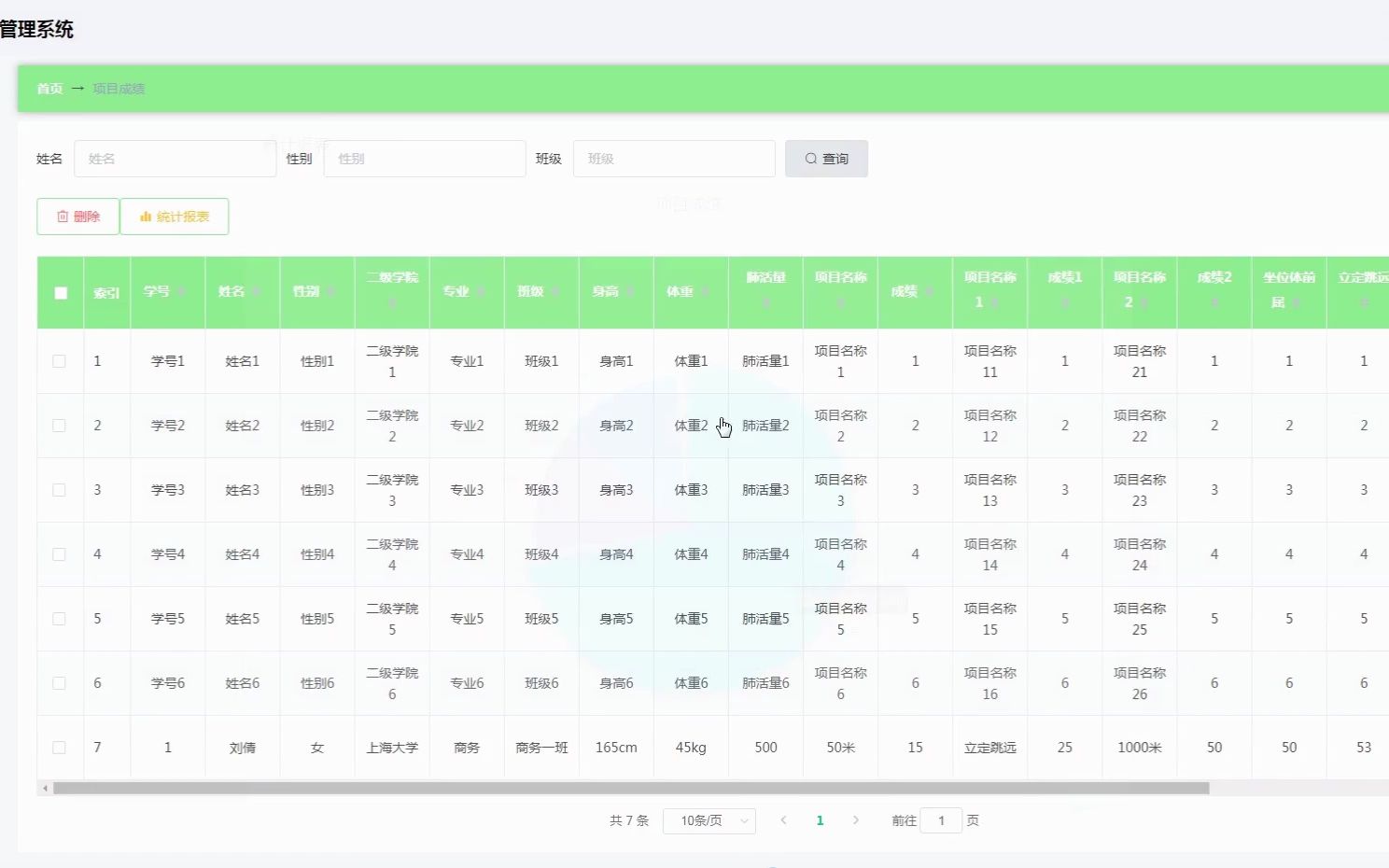Go to 首页 in the breadcrumb
Image resolution: width=1389 pixels, height=868 pixels.
coord(49,89)
